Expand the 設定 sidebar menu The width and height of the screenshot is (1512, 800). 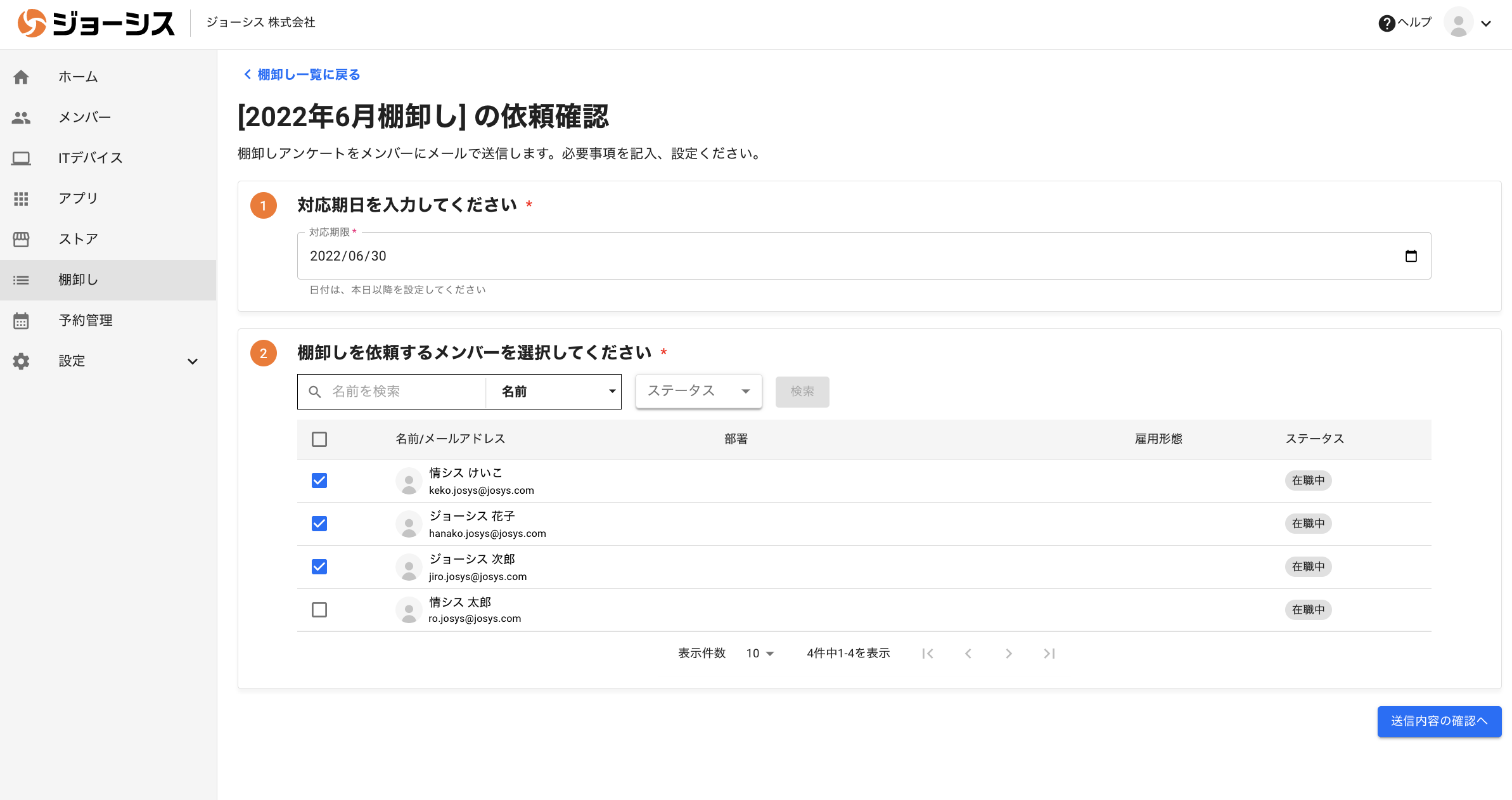[192, 361]
